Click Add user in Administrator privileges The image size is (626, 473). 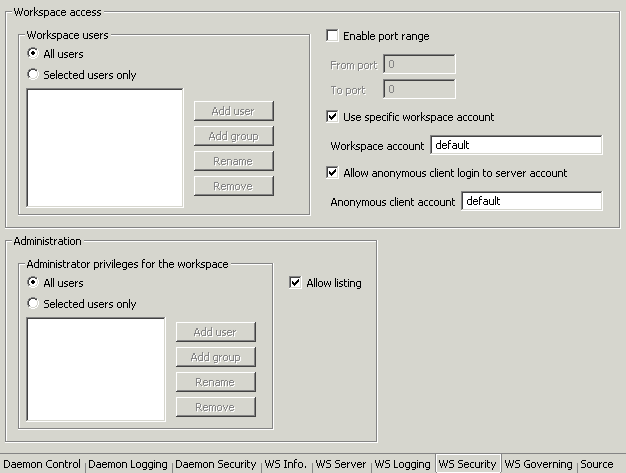pyautogui.click(x=216, y=332)
